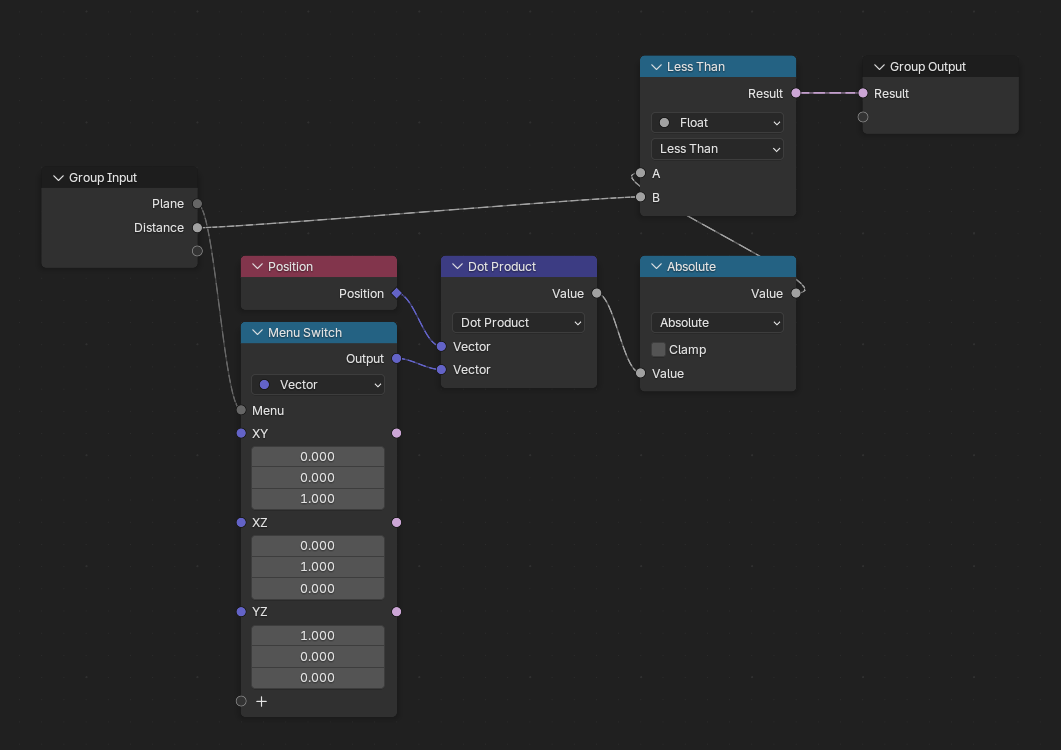This screenshot has width=1061, height=750.
Task: Click the Menu input socket on Menu Switch
Action: 241,410
